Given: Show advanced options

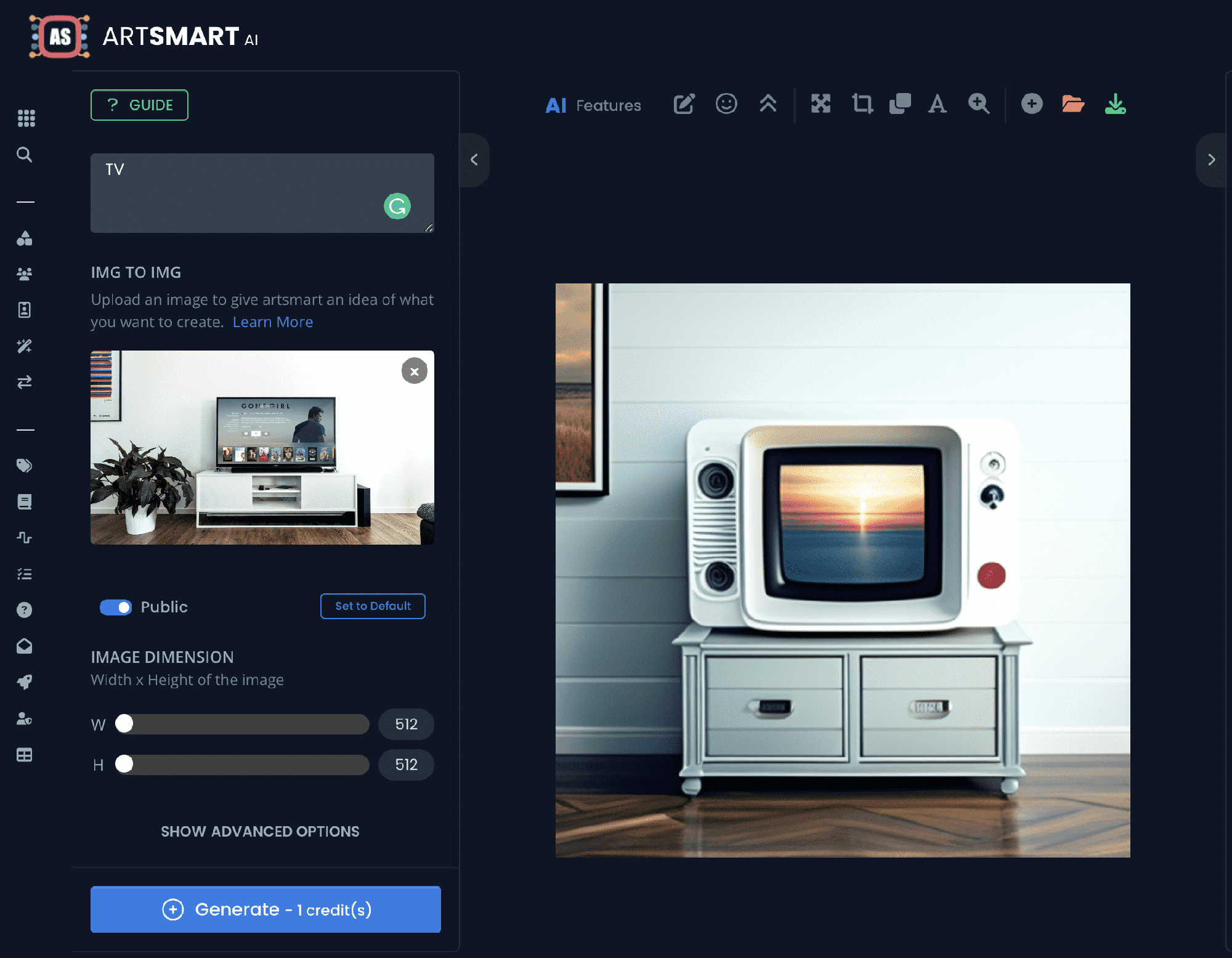Looking at the screenshot, I should click(x=259, y=831).
